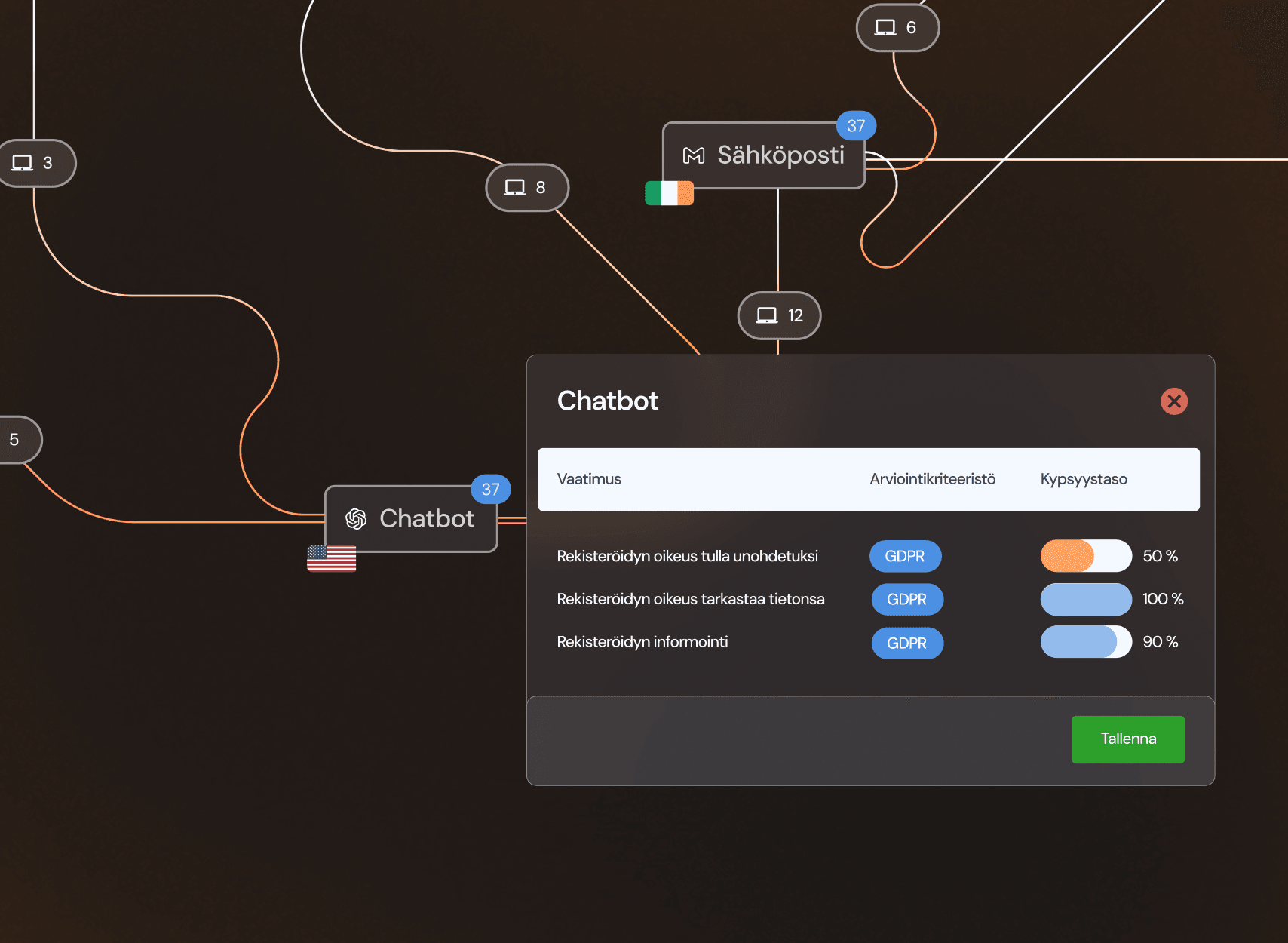Select the device node showing 6
Viewport: 1288px width, 943px height.
click(x=897, y=28)
